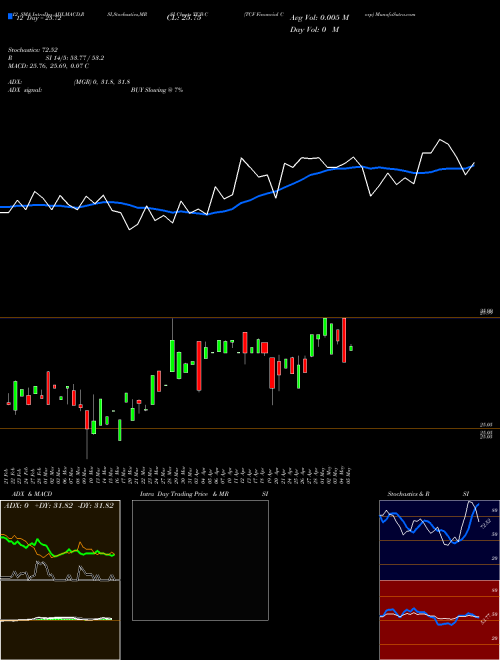Screen dimensions: 500x660
Task: Click the blue 12 Day SMA legend square
Action: (x=10, y=17)
